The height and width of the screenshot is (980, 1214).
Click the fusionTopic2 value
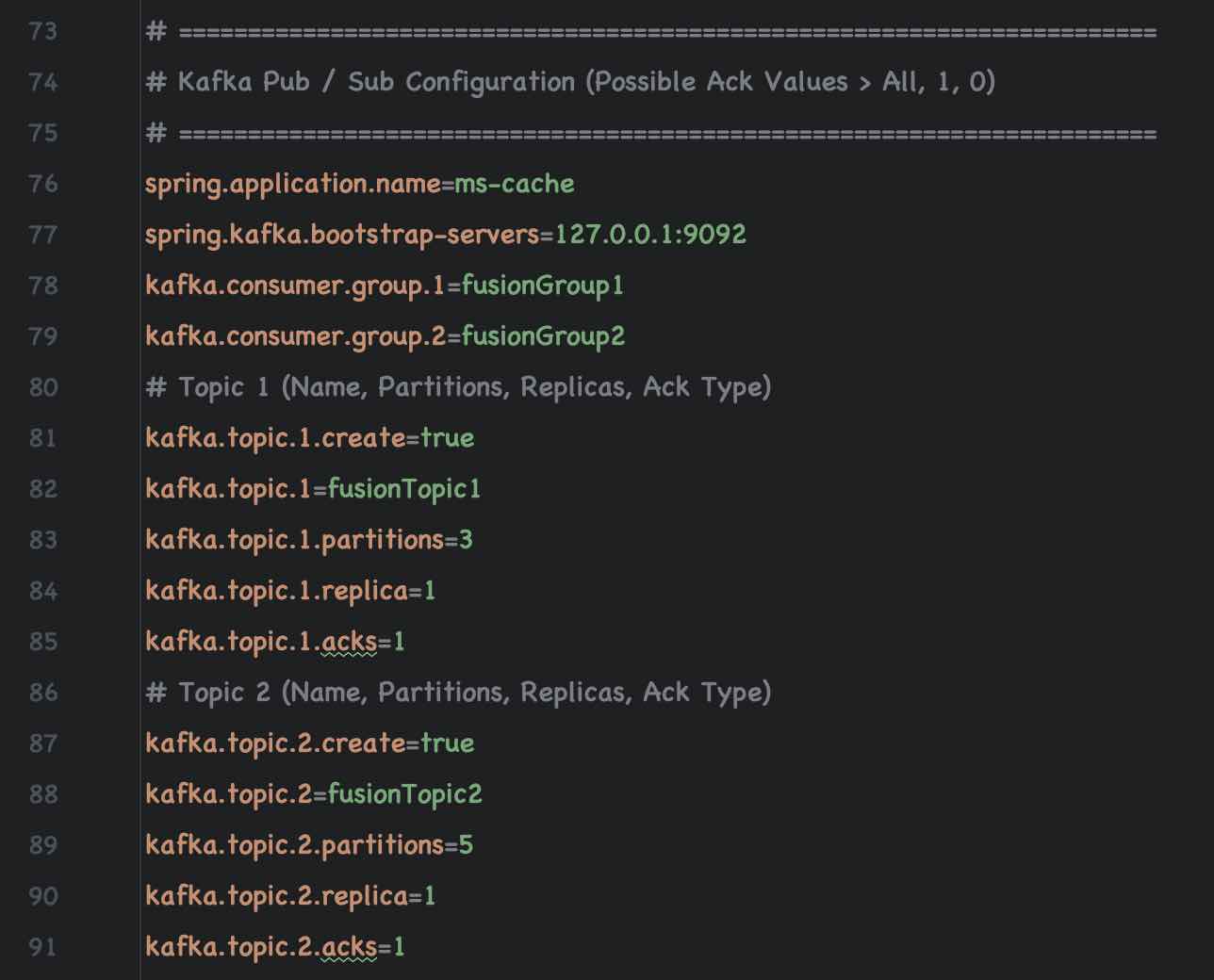[x=405, y=794]
